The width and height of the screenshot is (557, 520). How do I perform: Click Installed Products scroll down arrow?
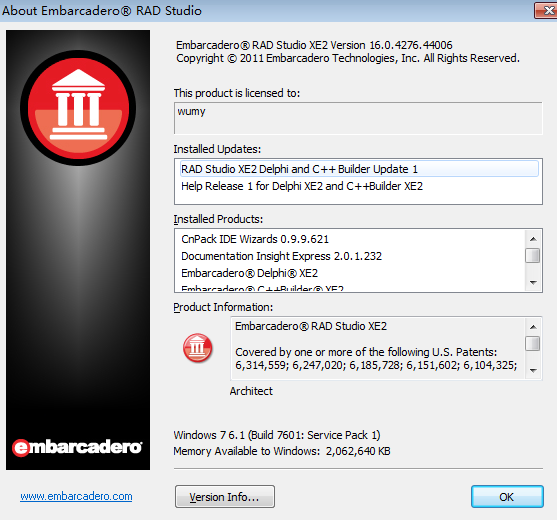coord(533,283)
